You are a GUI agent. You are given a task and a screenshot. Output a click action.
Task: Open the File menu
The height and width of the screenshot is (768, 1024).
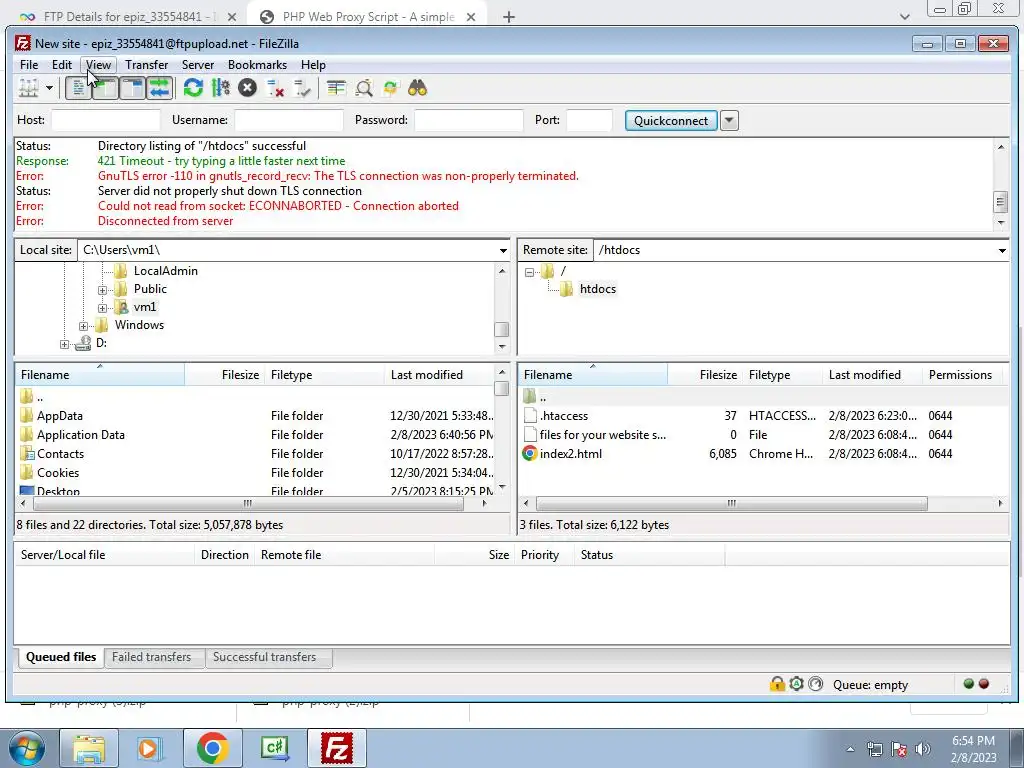[29, 65]
